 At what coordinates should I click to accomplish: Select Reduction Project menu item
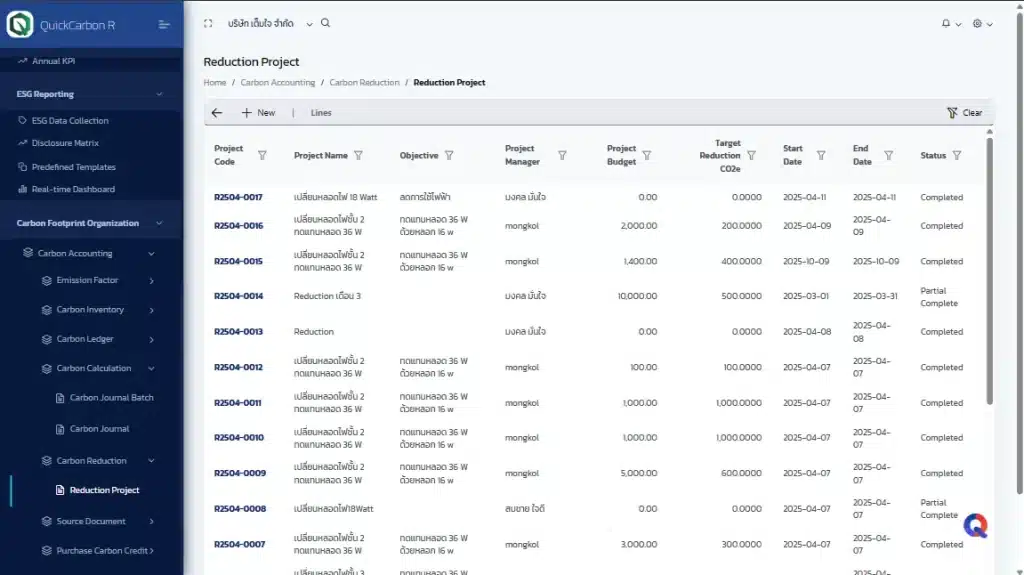click(104, 490)
